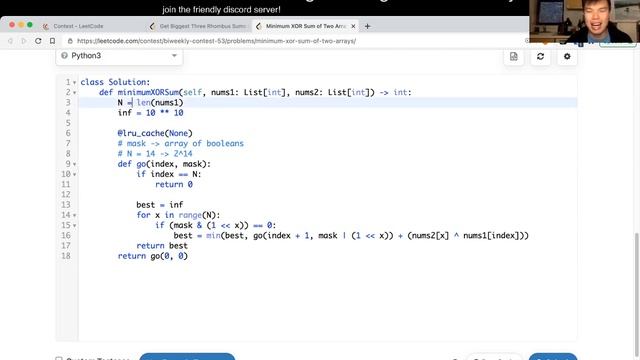The width and height of the screenshot is (640, 360).
Task: Click the line 'N = len(nums1)'
Action: click(151, 102)
